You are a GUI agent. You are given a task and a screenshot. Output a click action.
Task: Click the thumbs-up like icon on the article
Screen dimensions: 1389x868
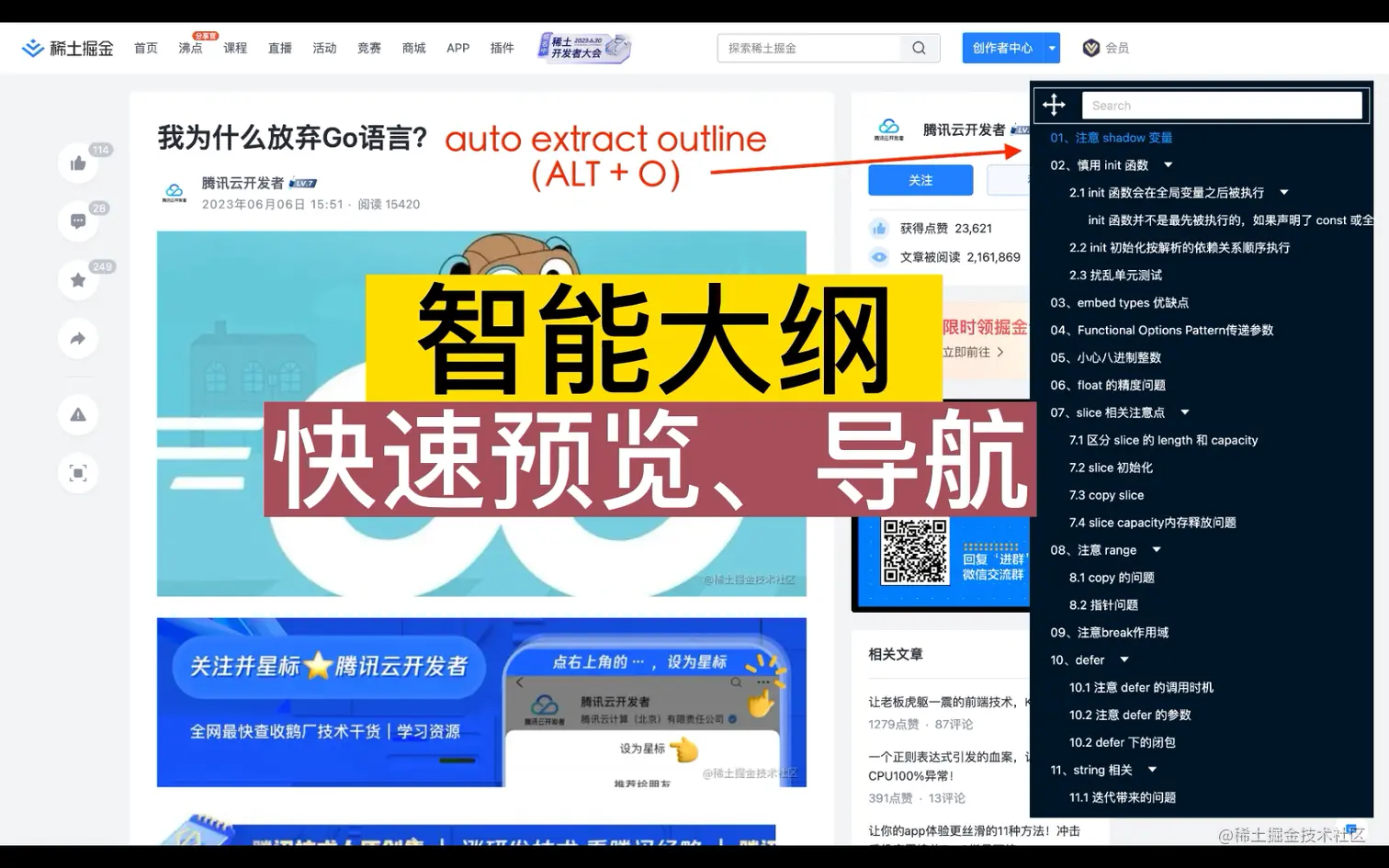(77, 163)
